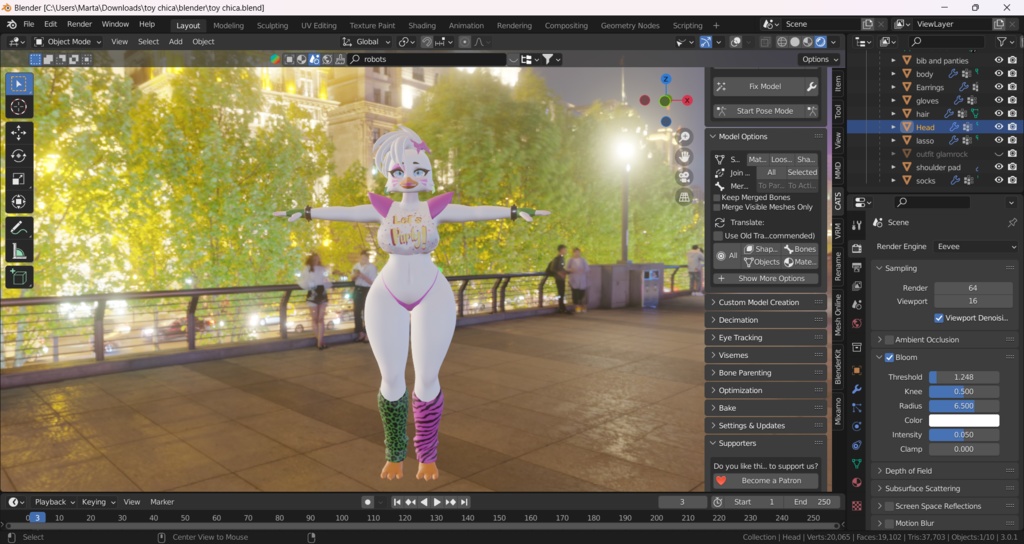Click the Bloom Color swatch
1024x544 pixels.
click(964, 421)
